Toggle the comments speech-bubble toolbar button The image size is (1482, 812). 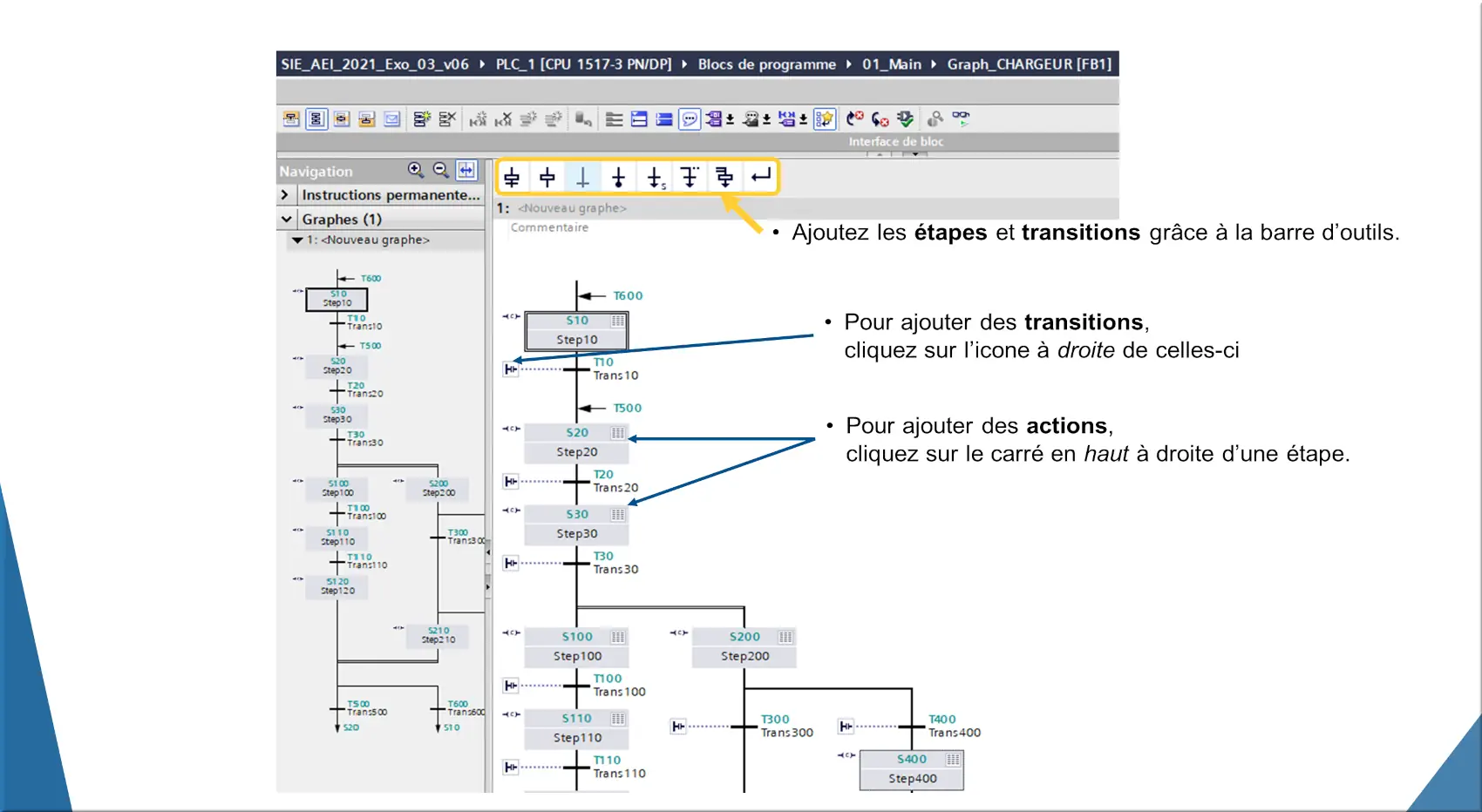(690, 118)
